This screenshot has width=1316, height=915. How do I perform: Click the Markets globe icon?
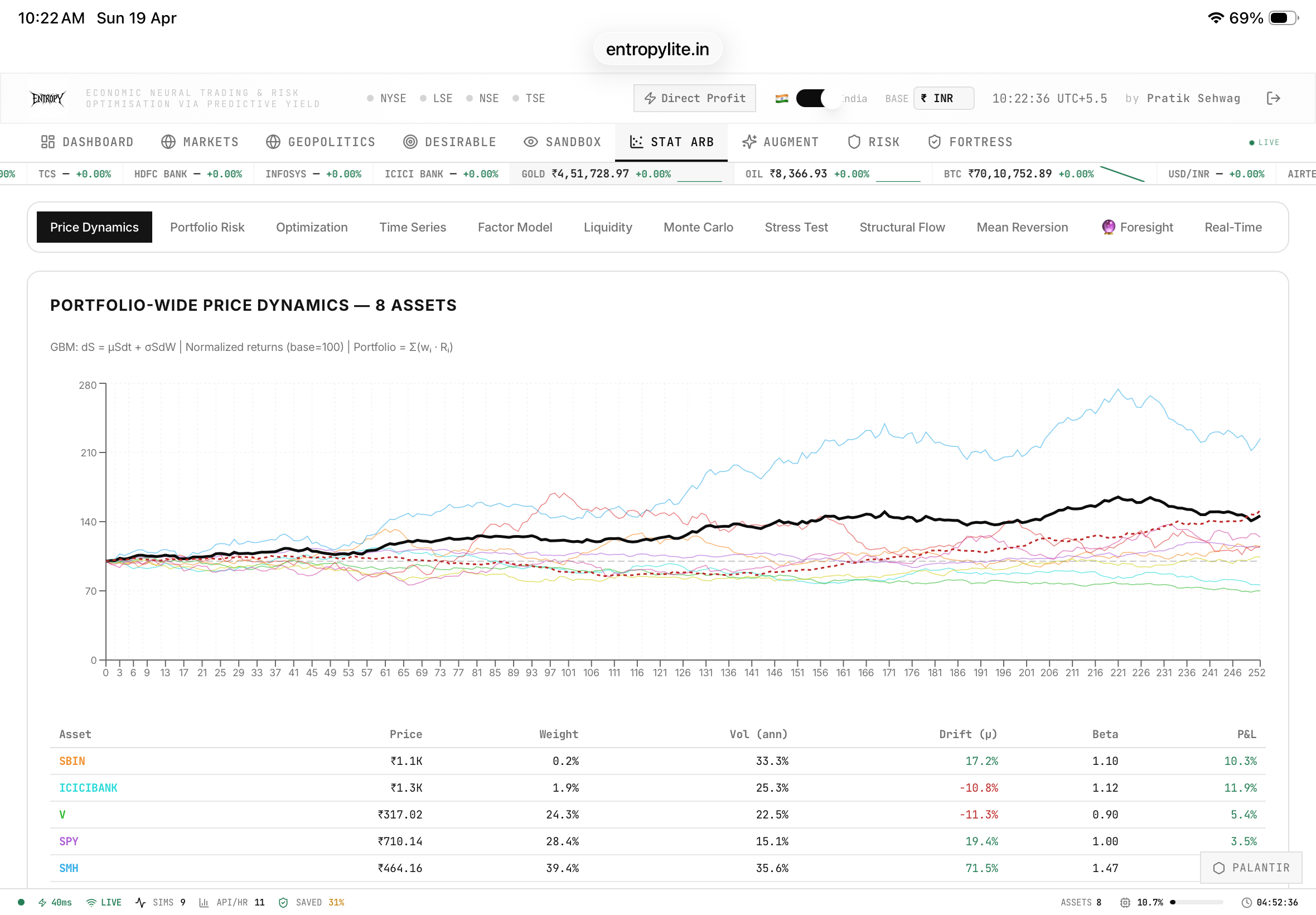point(168,142)
